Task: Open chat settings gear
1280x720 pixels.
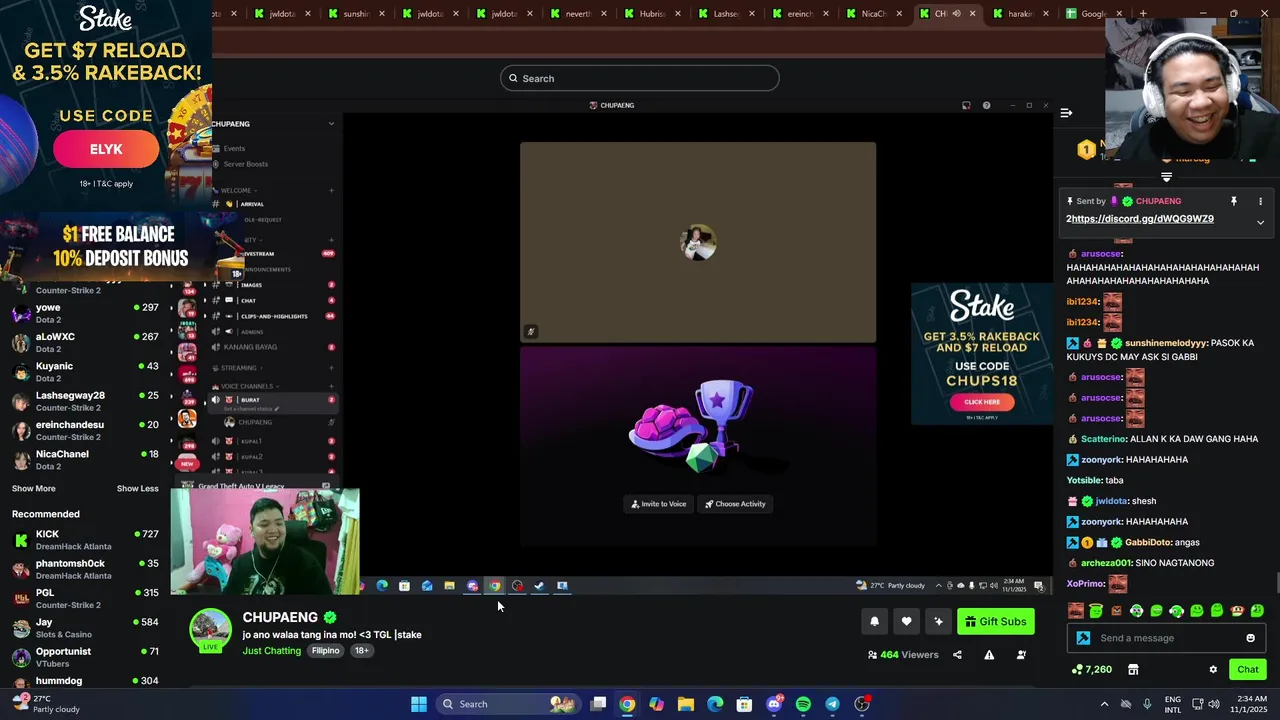Action: pyautogui.click(x=1213, y=669)
